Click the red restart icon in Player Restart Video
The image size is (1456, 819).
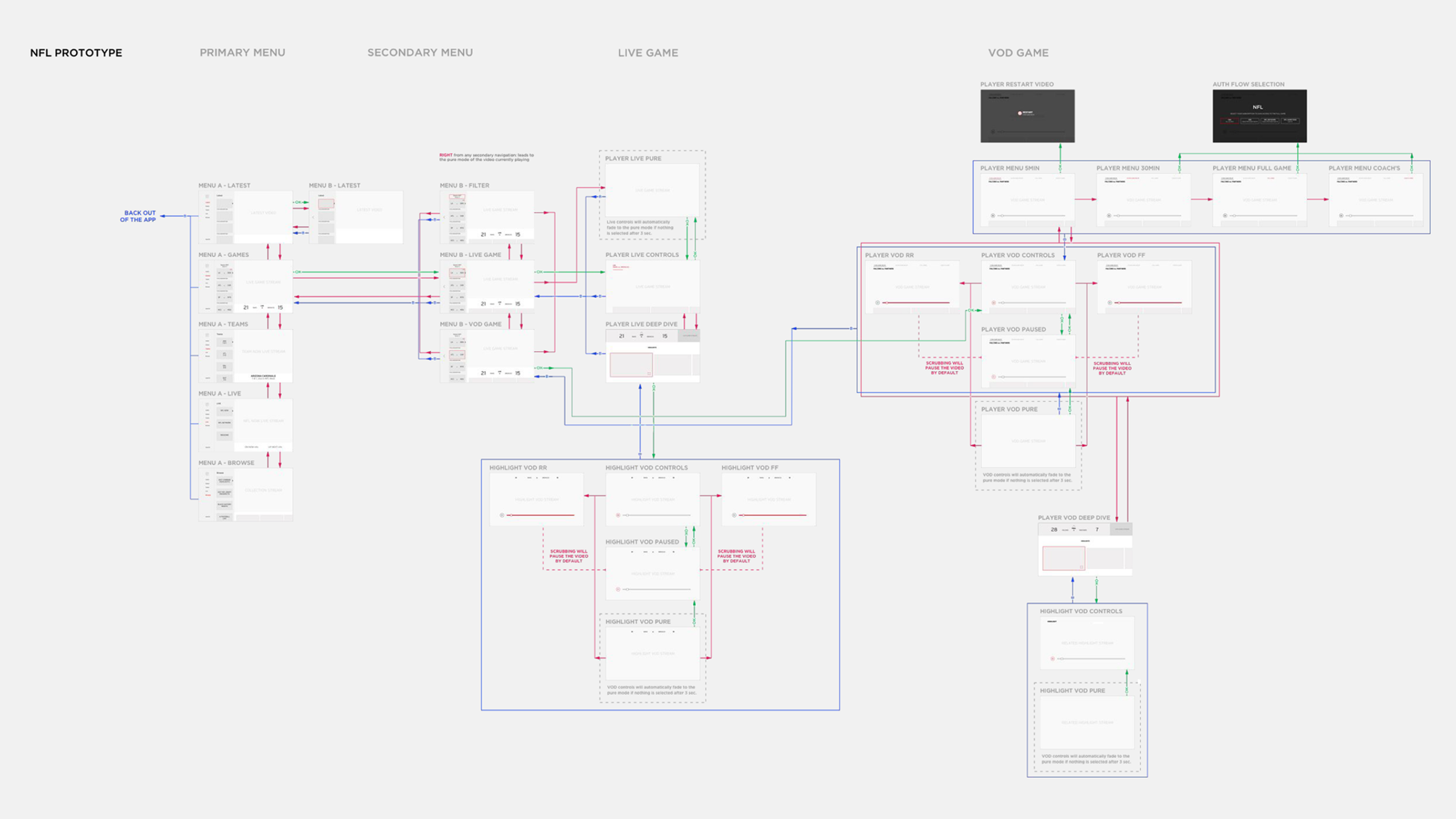coord(1019,113)
